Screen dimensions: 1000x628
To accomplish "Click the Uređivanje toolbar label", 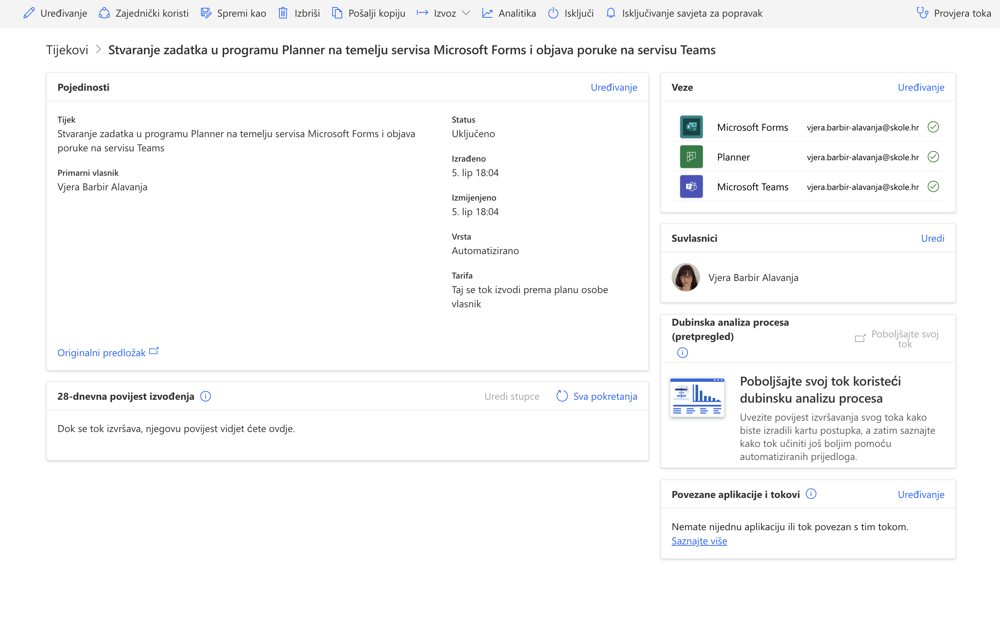I will (x=64, y=13).
